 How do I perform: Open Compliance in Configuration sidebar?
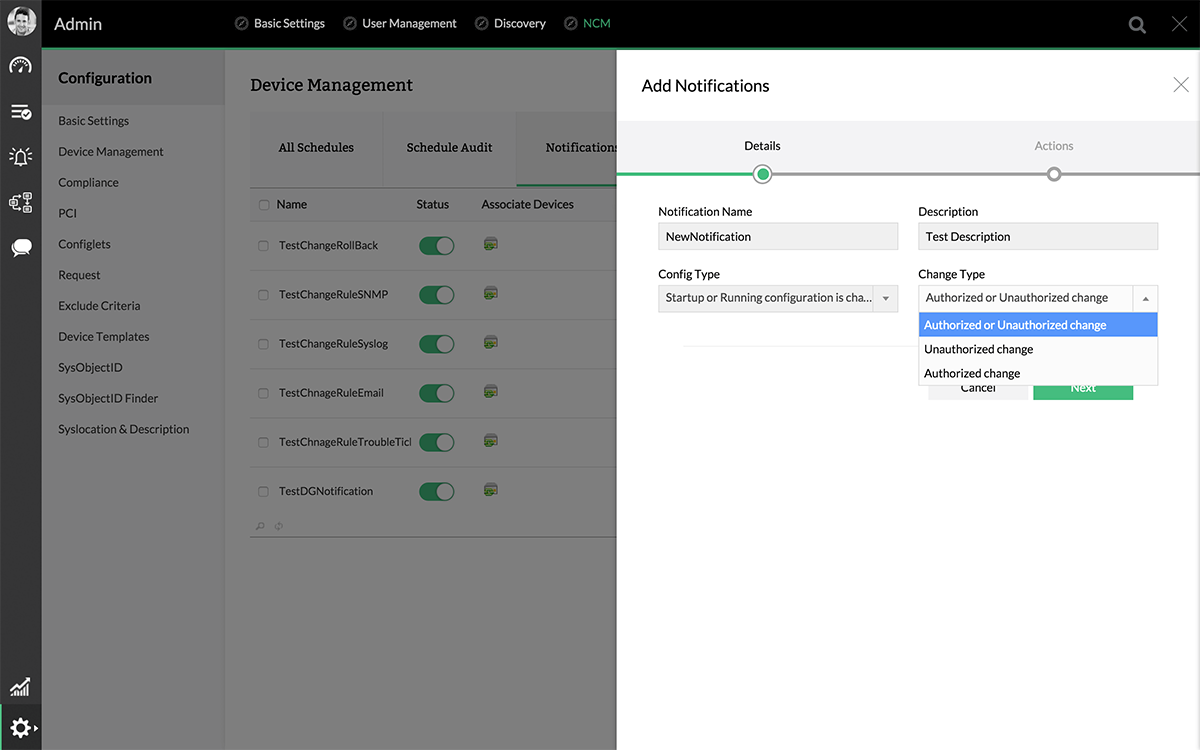point(88,183)
